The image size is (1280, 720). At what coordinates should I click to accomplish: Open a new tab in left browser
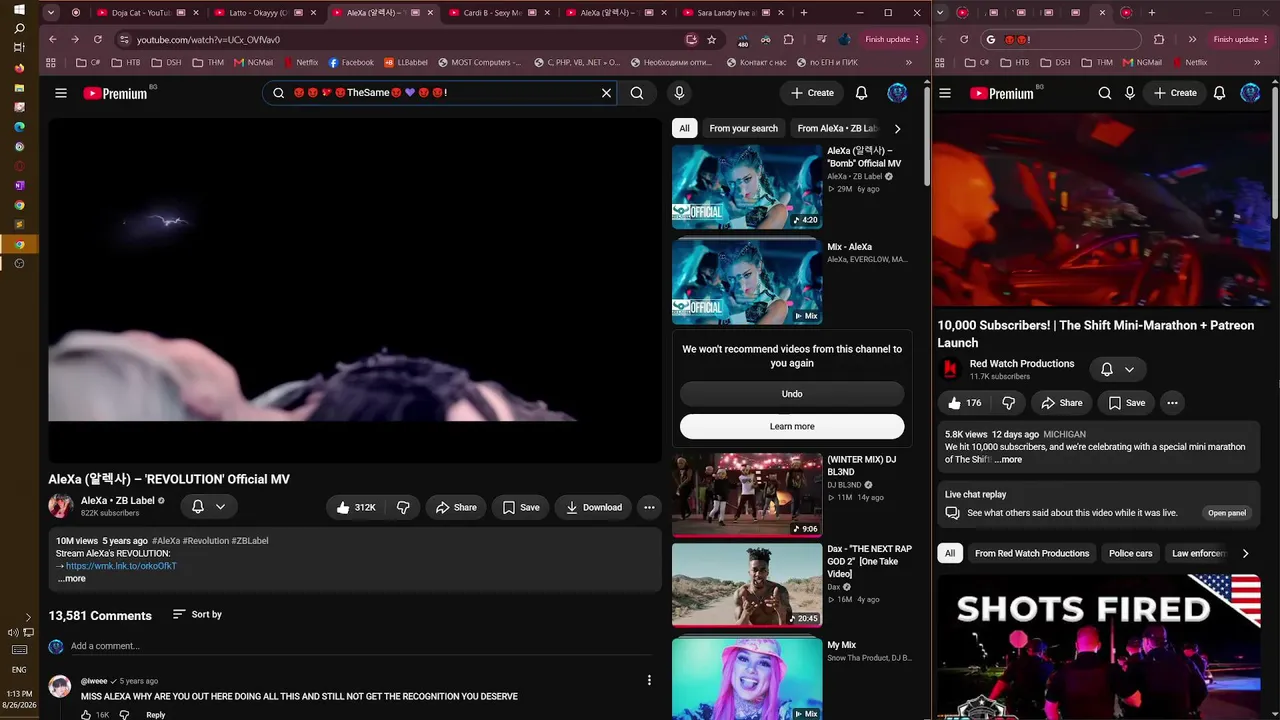click(x=804, y=13)
